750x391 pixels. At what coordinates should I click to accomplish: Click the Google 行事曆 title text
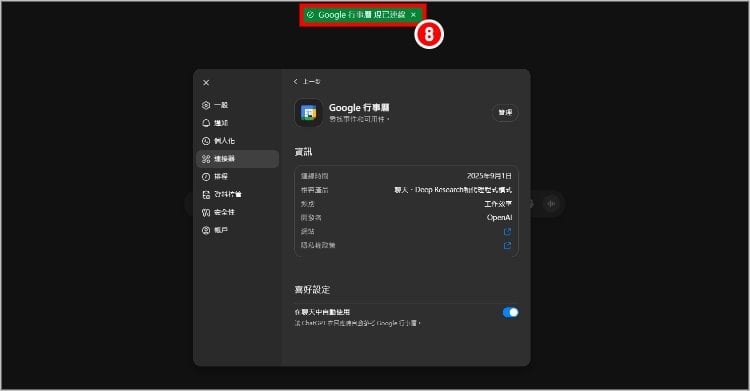point(359,108)
